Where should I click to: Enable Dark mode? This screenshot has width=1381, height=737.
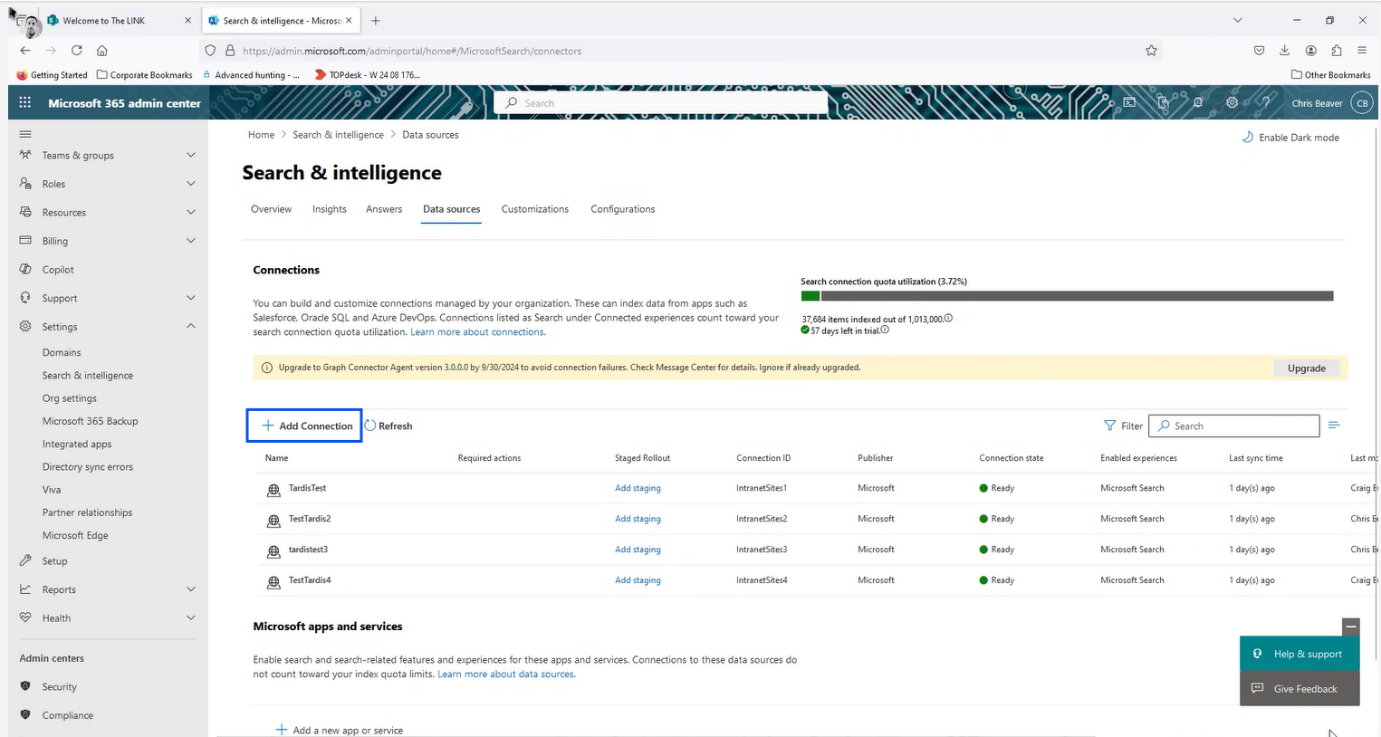point(1290,137)
